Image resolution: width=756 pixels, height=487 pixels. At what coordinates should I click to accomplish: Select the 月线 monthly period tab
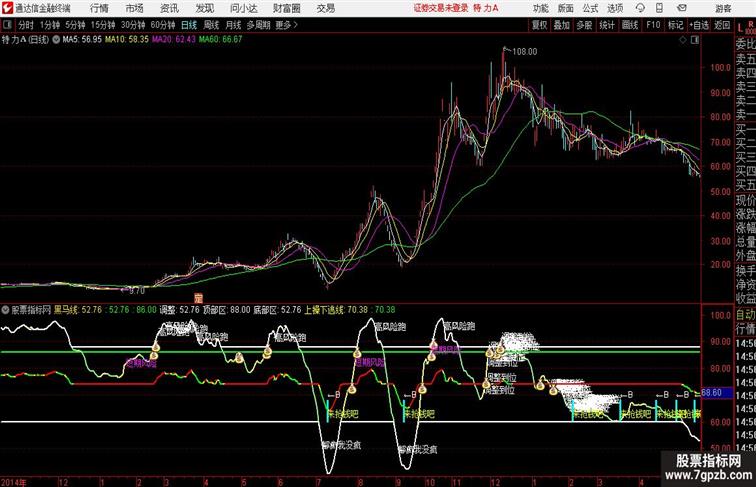pyautogui.click(x=233, y=25)
